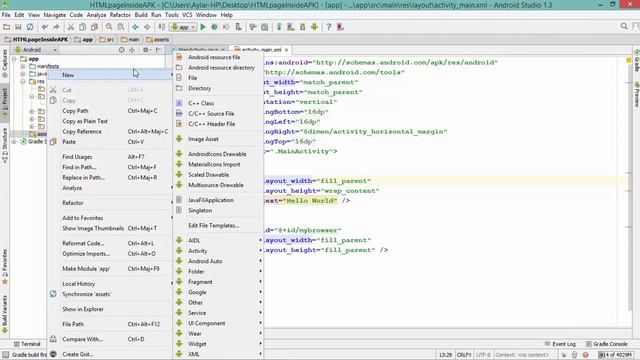The image size is (640, 360).
Task: Click the yellow warning marker in editor gutter
Action: click(x=629, y=60)
